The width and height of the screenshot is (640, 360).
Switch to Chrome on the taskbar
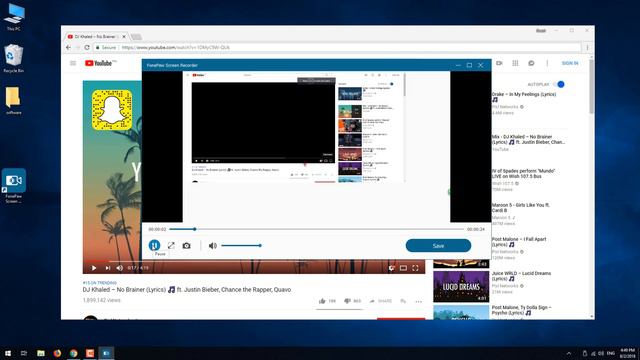click(73, 353)
